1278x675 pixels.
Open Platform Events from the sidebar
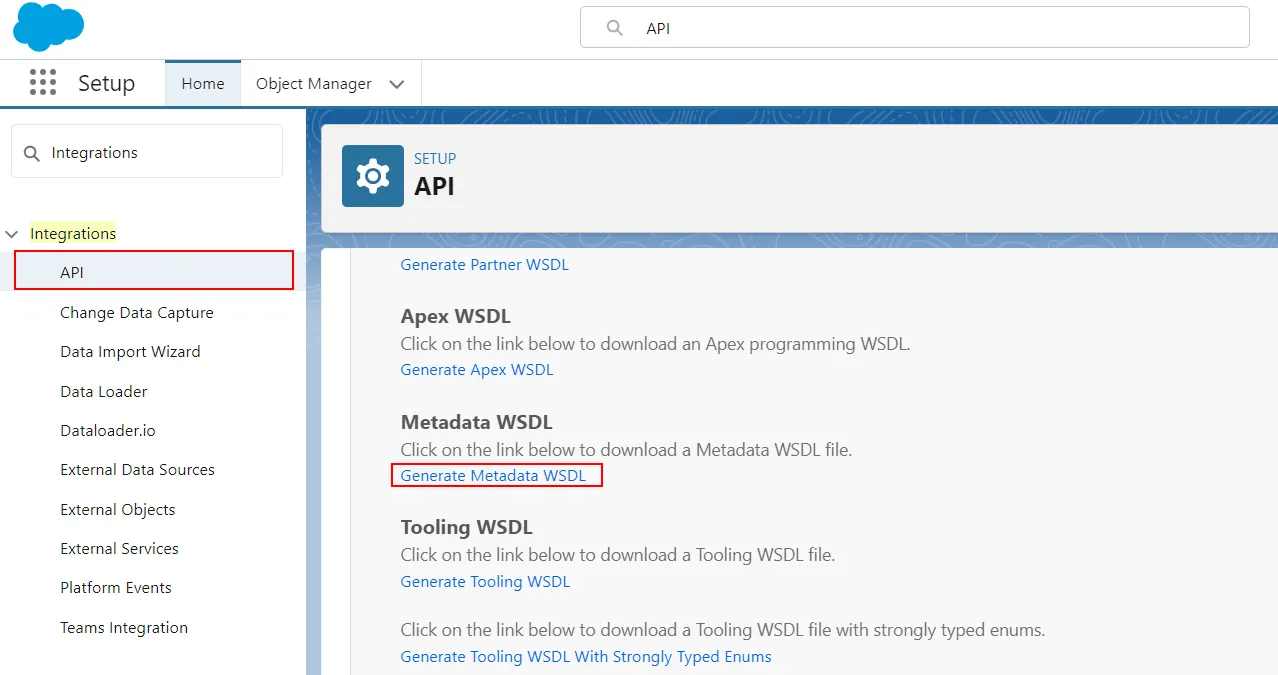click(116, 587)
